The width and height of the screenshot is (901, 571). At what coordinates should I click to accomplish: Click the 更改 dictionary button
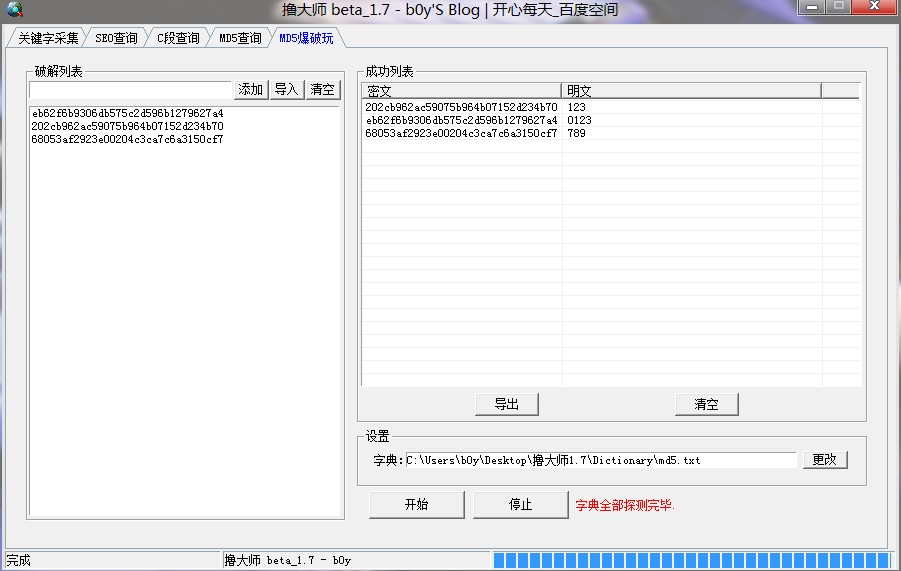pyautogui.click(x=825, y=460)
